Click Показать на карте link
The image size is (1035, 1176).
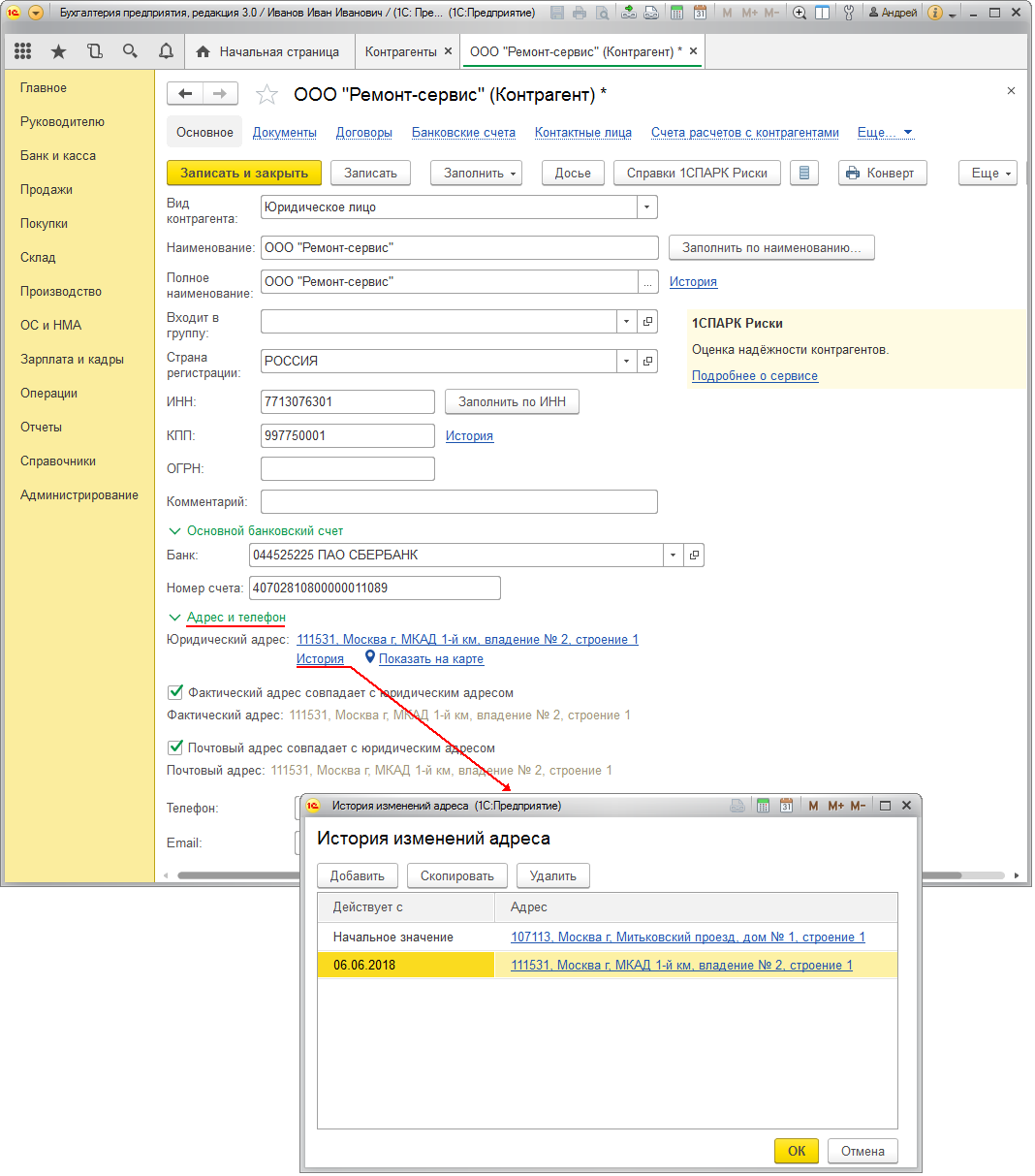pos(430,658)
